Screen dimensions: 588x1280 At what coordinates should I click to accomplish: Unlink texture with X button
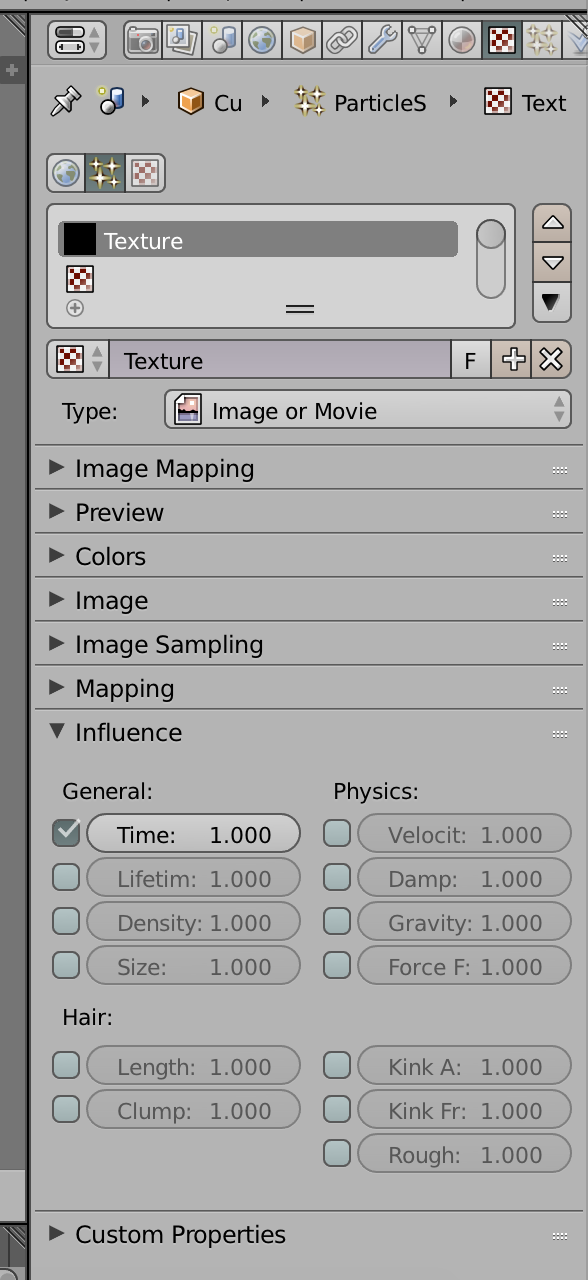(552, 360)
